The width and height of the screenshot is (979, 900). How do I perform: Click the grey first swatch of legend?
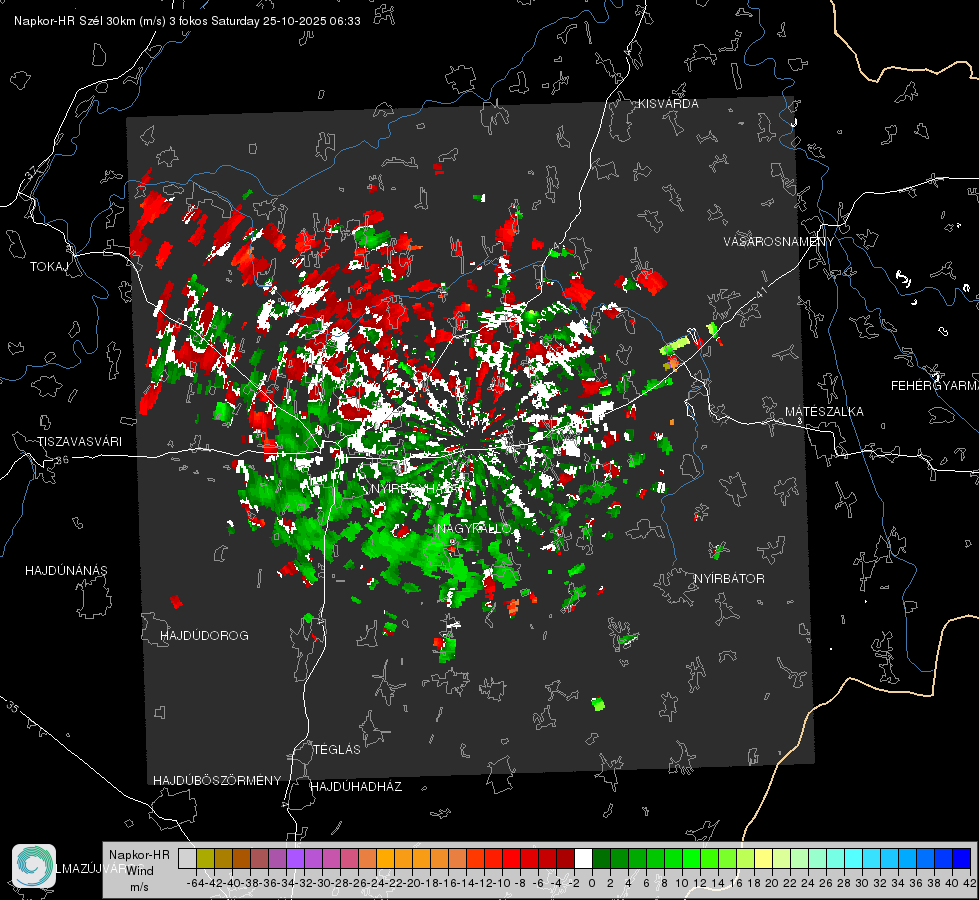[x=187, y=858]
